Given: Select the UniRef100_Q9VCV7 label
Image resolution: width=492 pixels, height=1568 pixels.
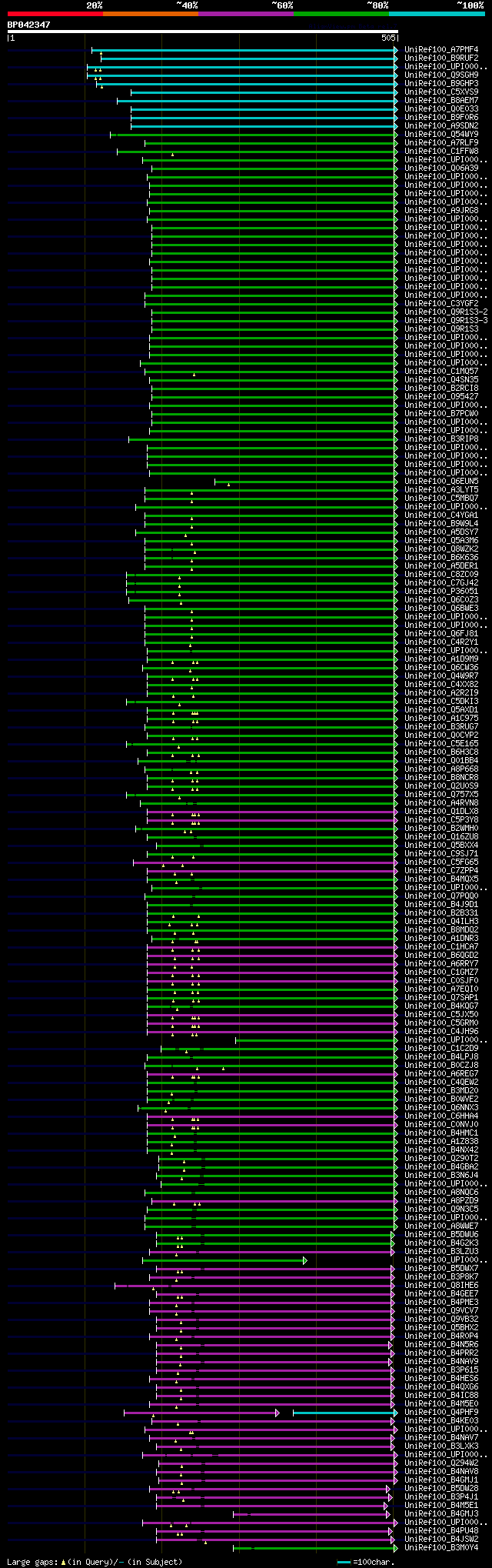Looking at the screenshot, I should [441, 1311].
